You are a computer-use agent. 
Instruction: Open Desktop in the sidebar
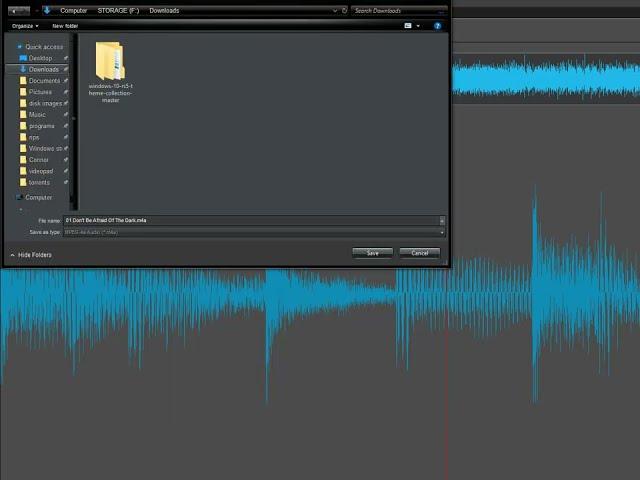[x=40, y=58]
